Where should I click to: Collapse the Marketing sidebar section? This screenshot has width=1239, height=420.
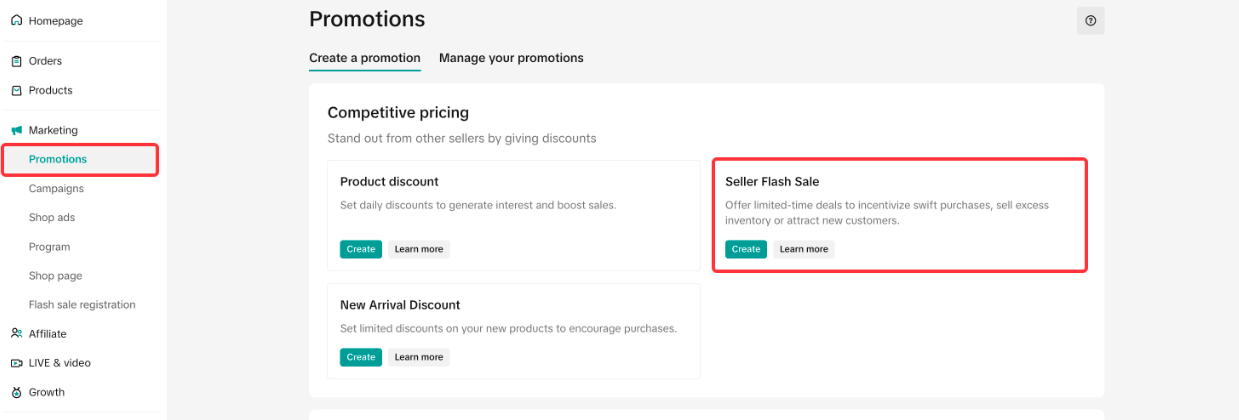53,130
